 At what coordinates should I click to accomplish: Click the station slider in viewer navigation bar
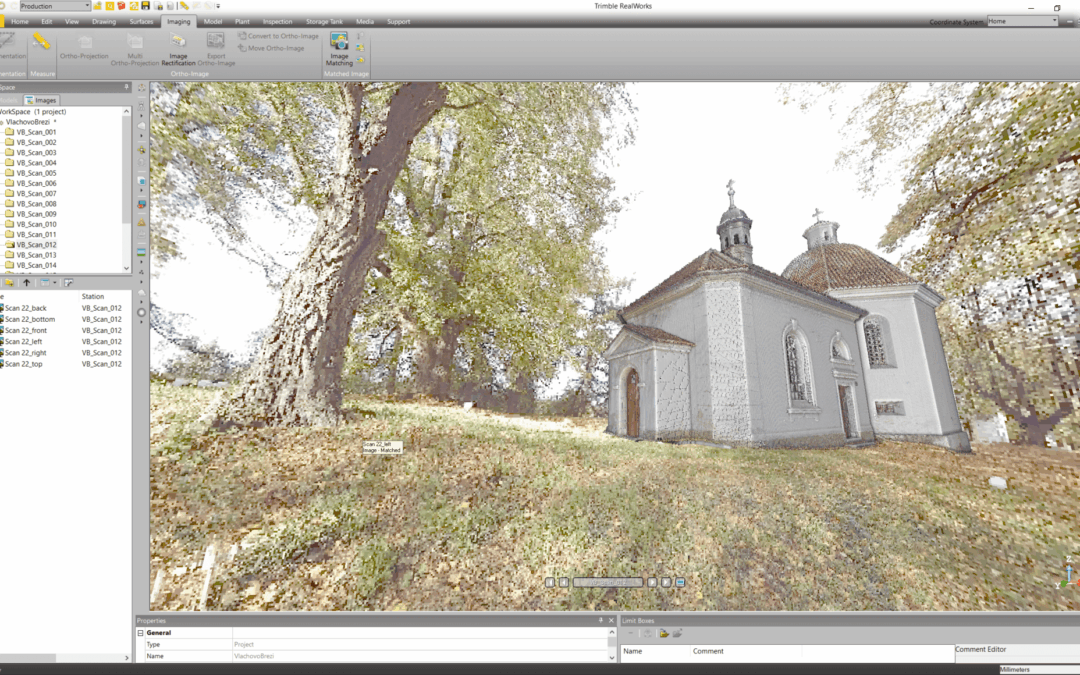[x=608, y=582]
